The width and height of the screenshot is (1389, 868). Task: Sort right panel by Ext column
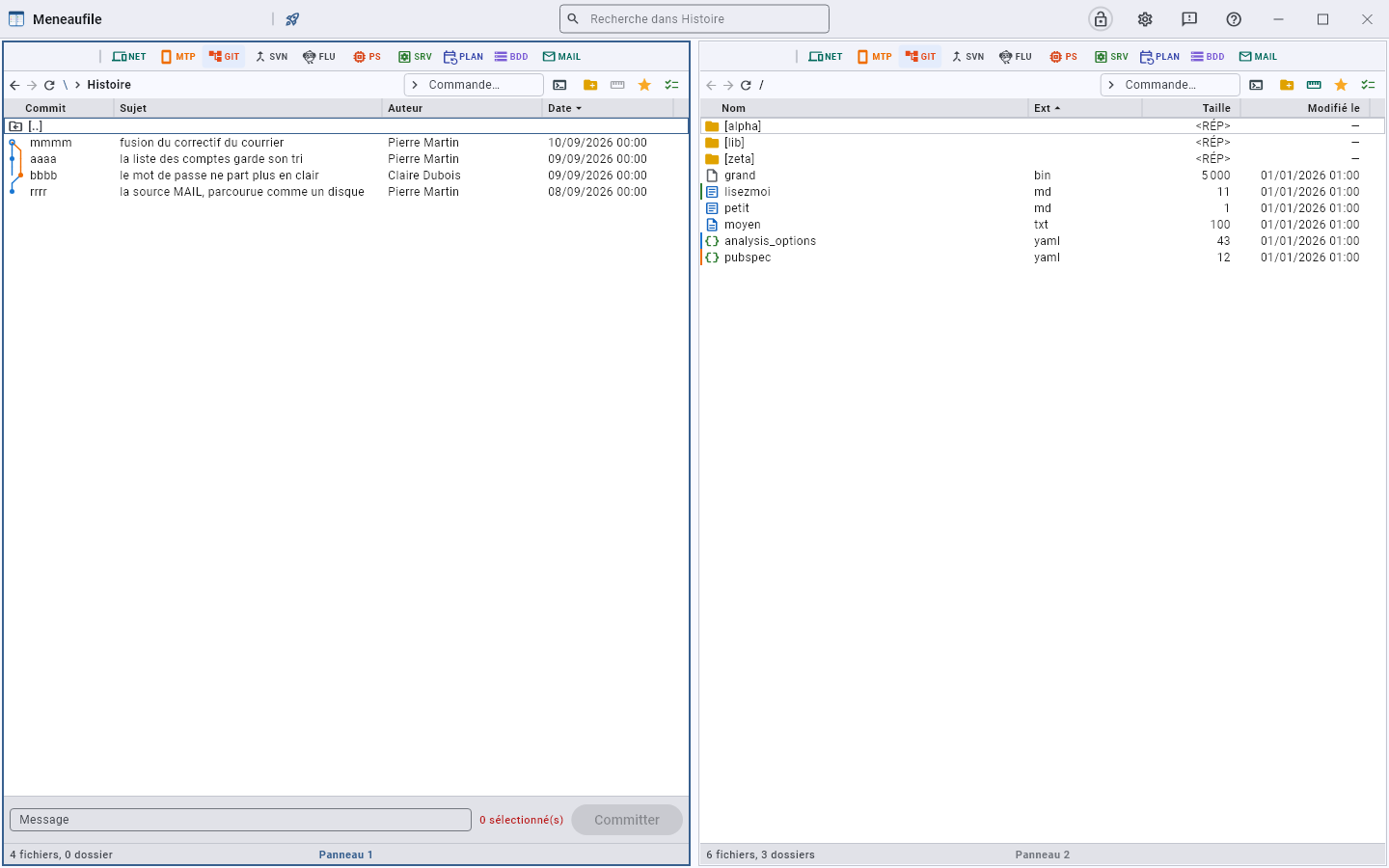pyautogui.click(x=1085, y=108)
